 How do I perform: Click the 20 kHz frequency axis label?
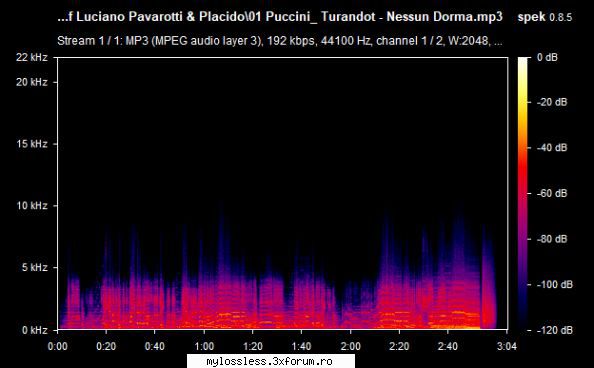32,82
